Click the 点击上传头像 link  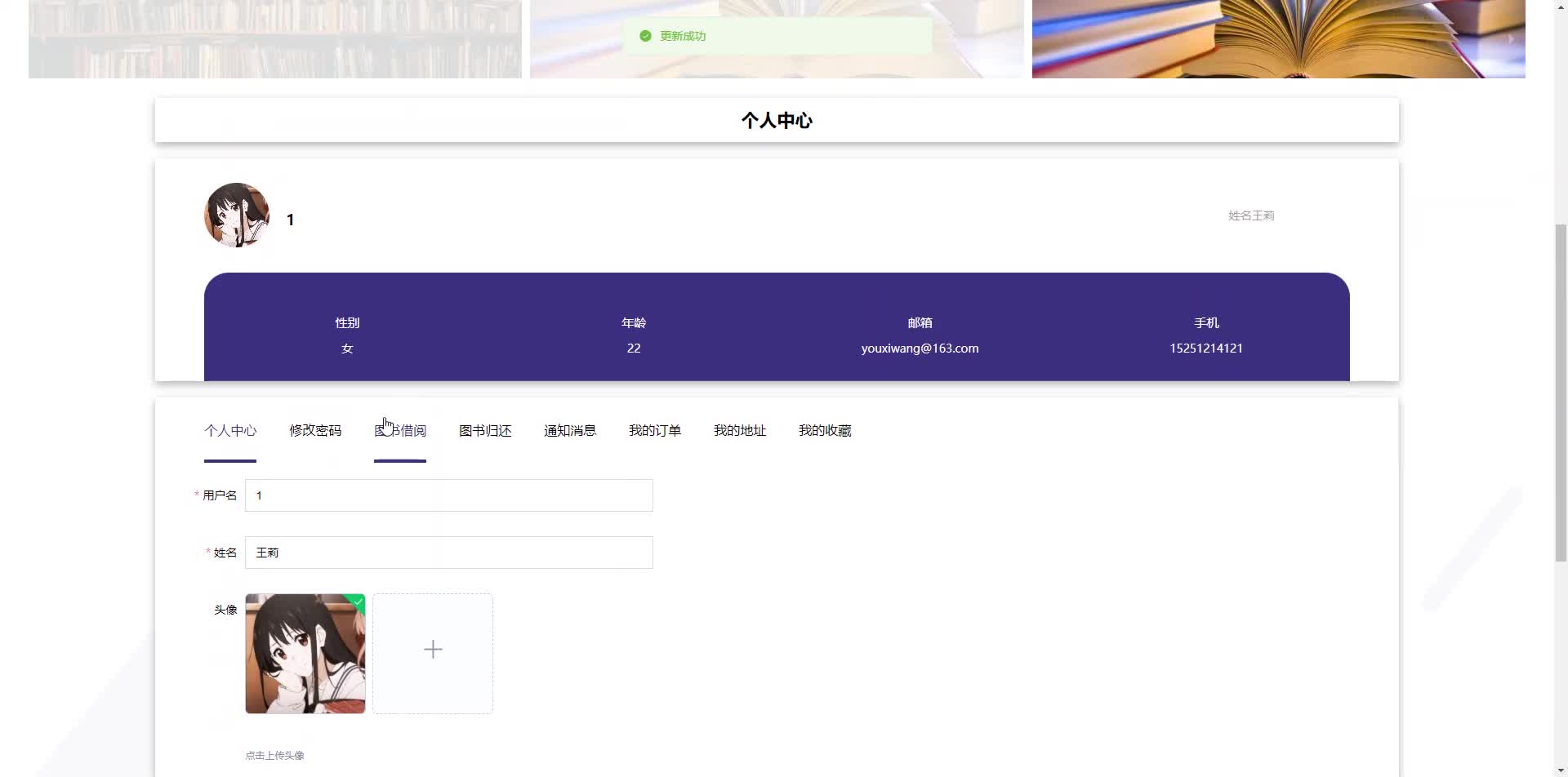(x=274, y=755)
